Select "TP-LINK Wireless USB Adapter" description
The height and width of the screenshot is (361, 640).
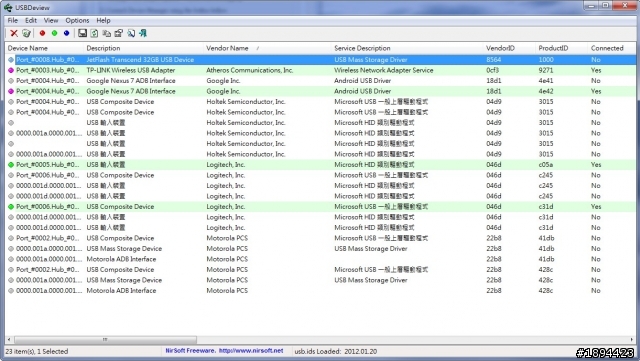pos(131,70)
